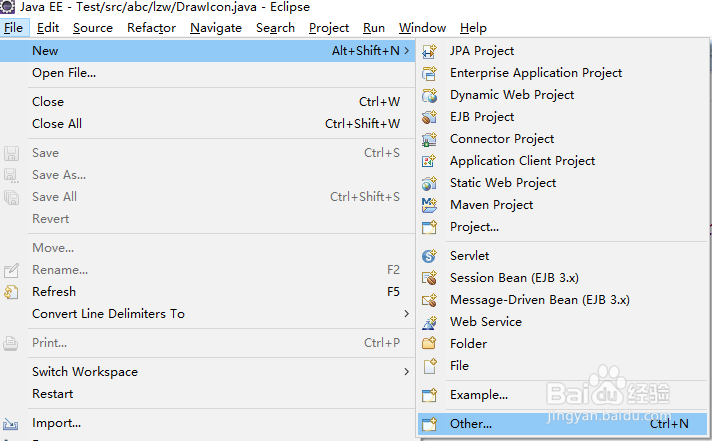This screenshot has width=712, height=441.
Task: Click the Other... wizard icon
Action: pos(429,424)
